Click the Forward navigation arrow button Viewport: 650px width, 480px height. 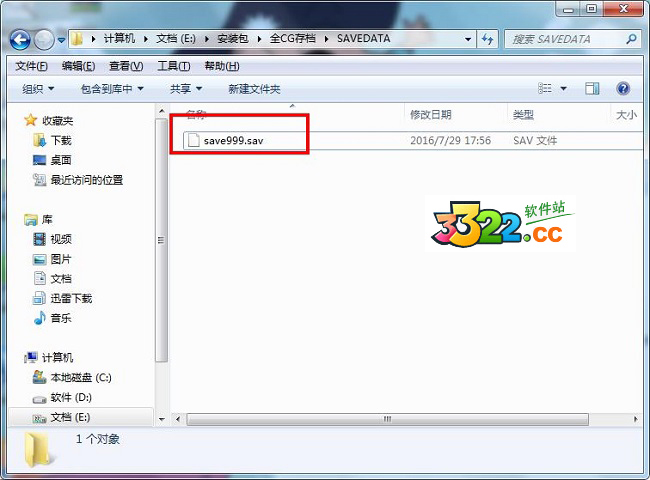pyautogui.click(x=44, y=40)
